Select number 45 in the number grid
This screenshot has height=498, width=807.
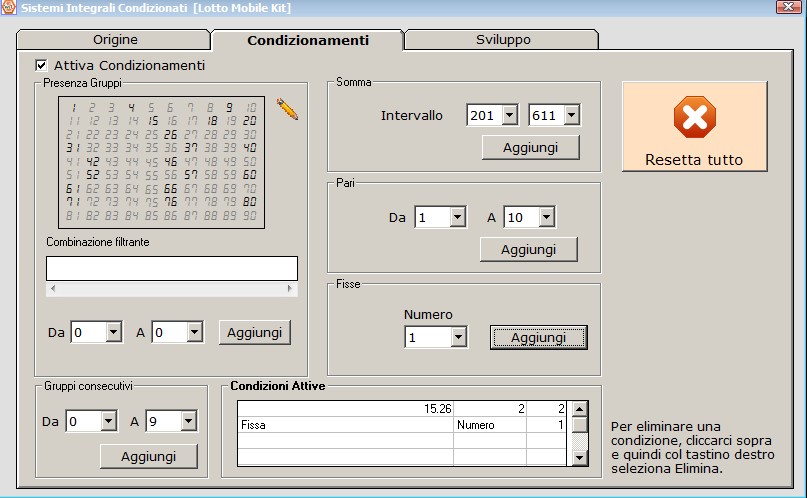151,162
